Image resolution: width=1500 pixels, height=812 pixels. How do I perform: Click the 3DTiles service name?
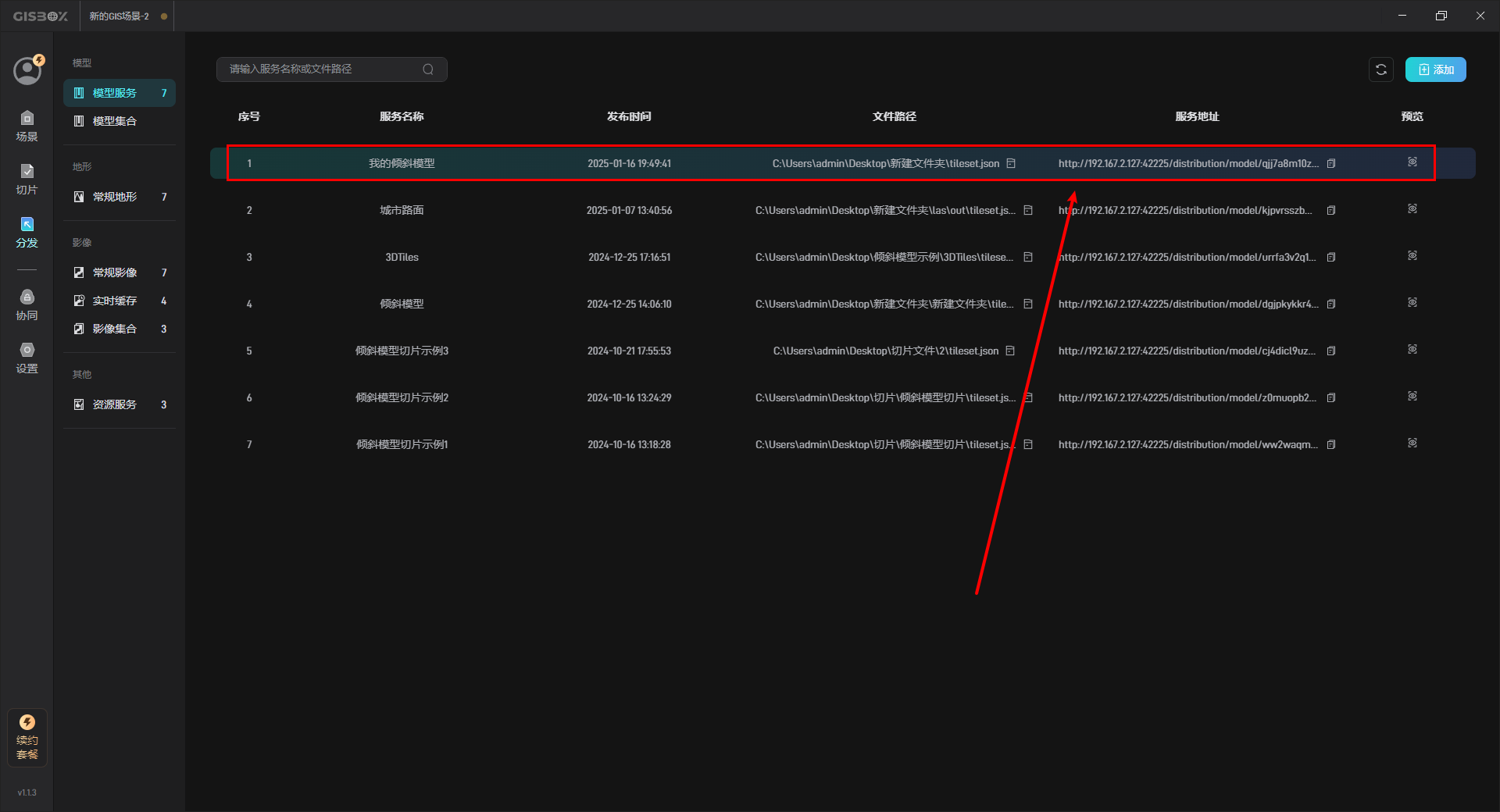(402, 257)
